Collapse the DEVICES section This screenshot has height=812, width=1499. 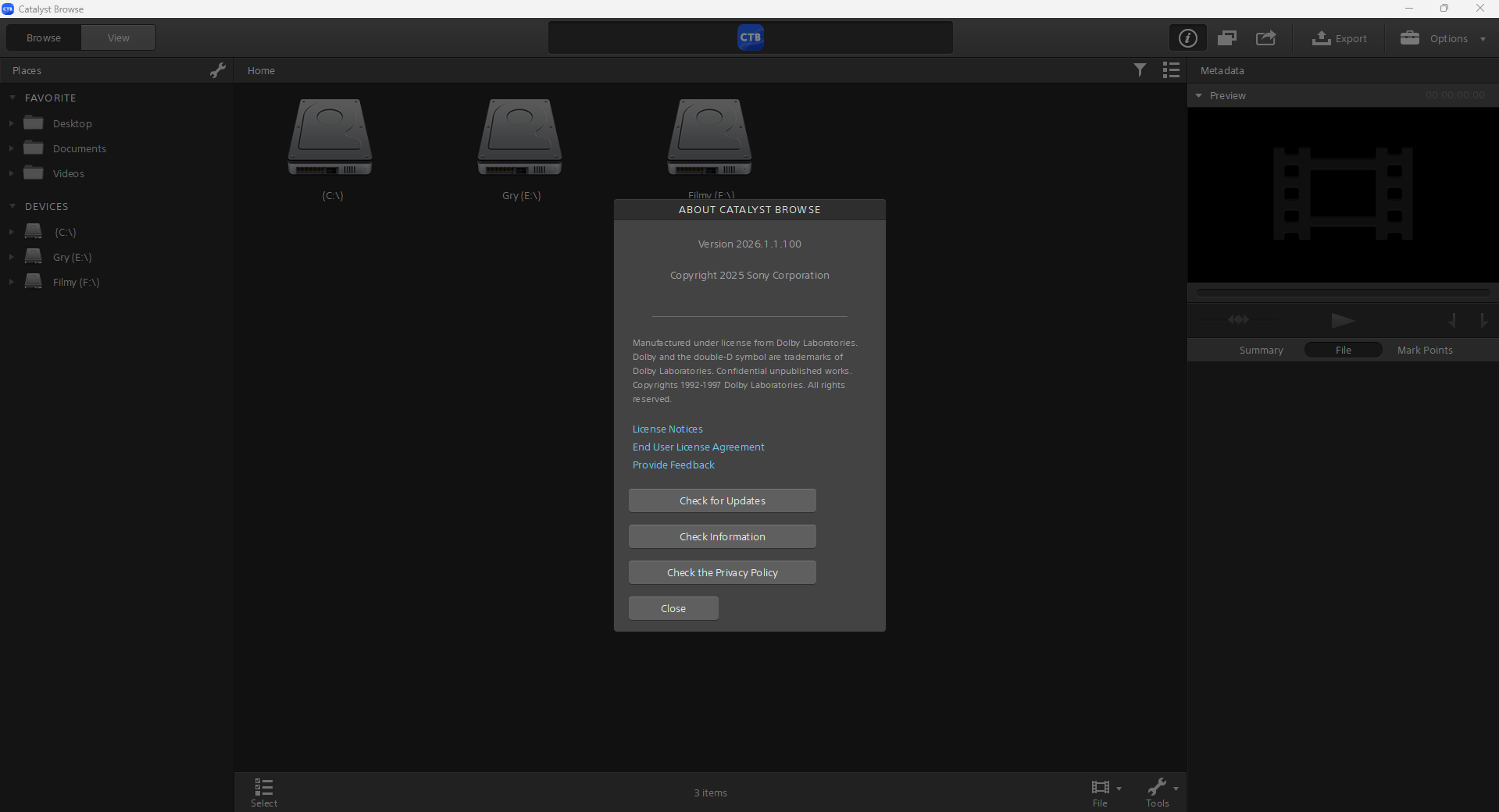12,206
